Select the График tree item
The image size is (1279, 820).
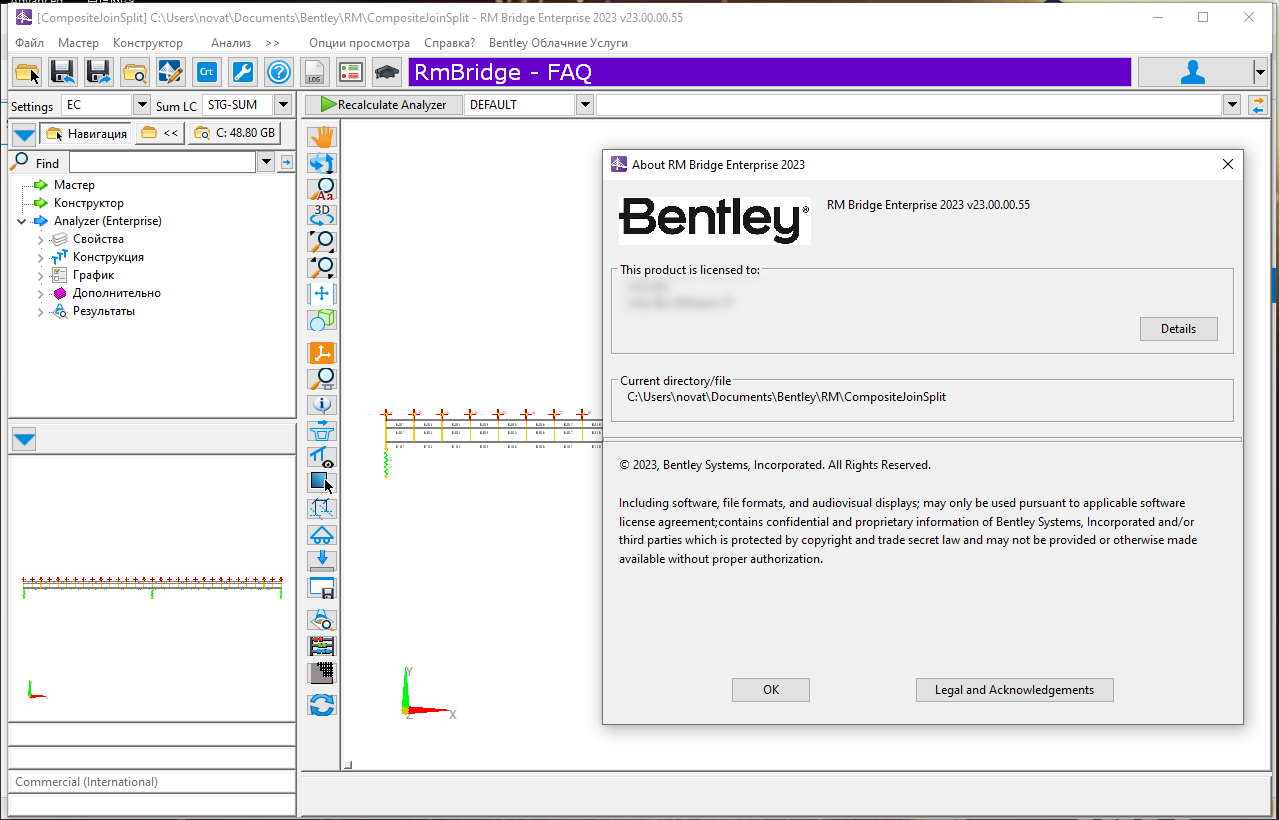point(93,275)
